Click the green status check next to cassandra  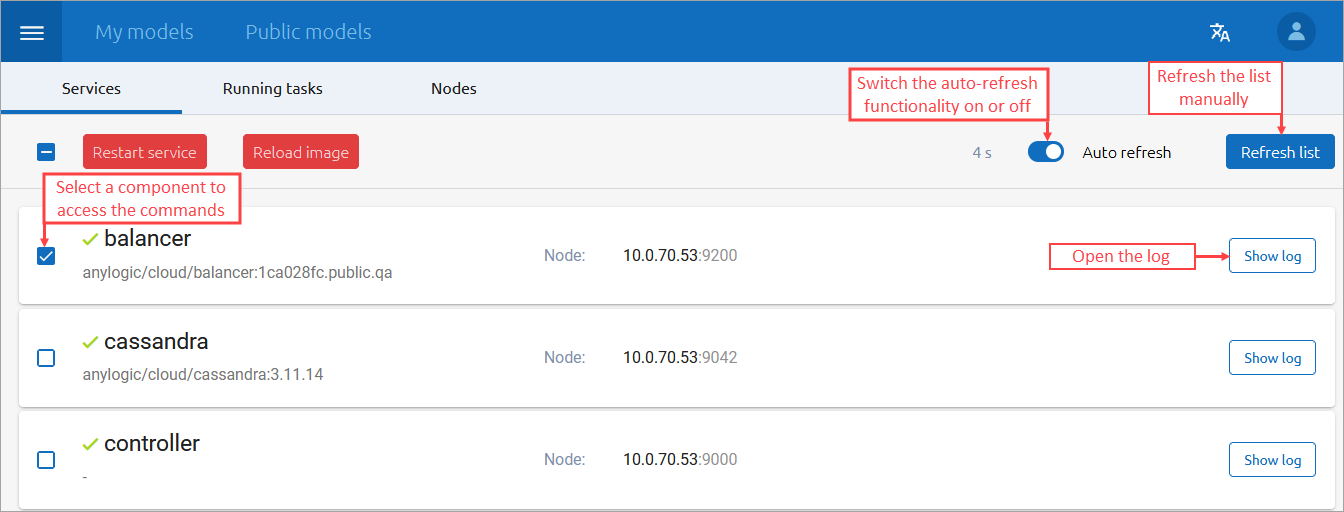(90, 341)
